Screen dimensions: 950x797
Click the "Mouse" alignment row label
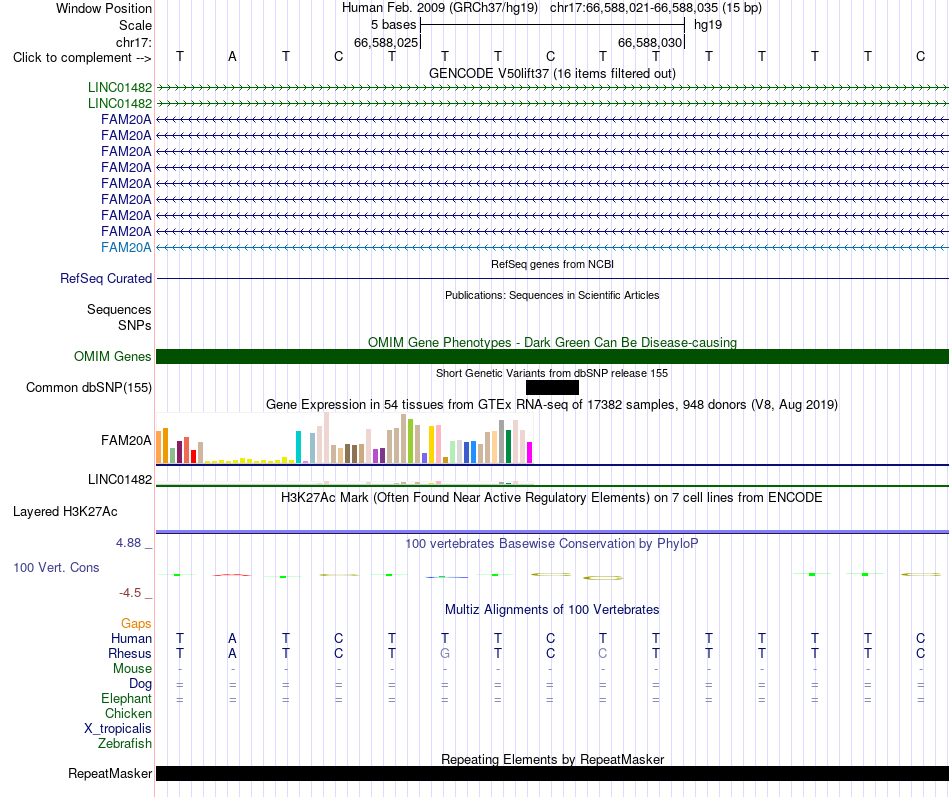(x=132, y=669)
